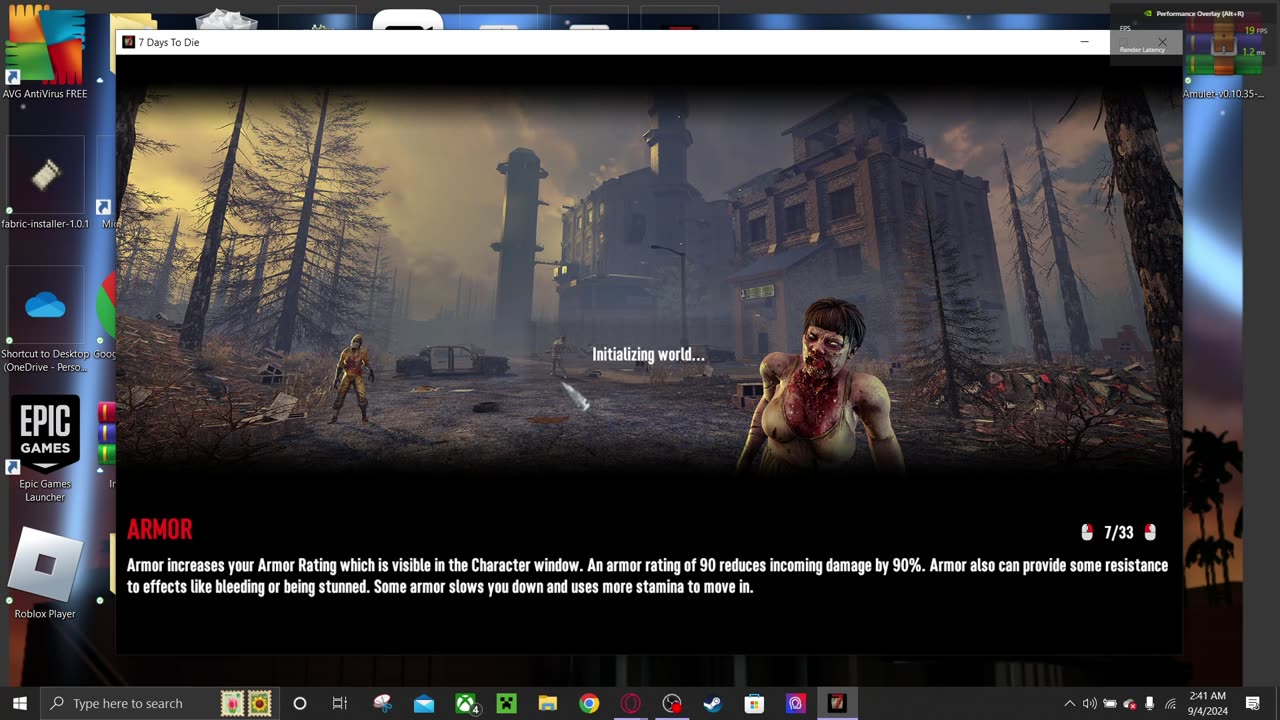Click the flower search highlight in search box

[246, 703]
